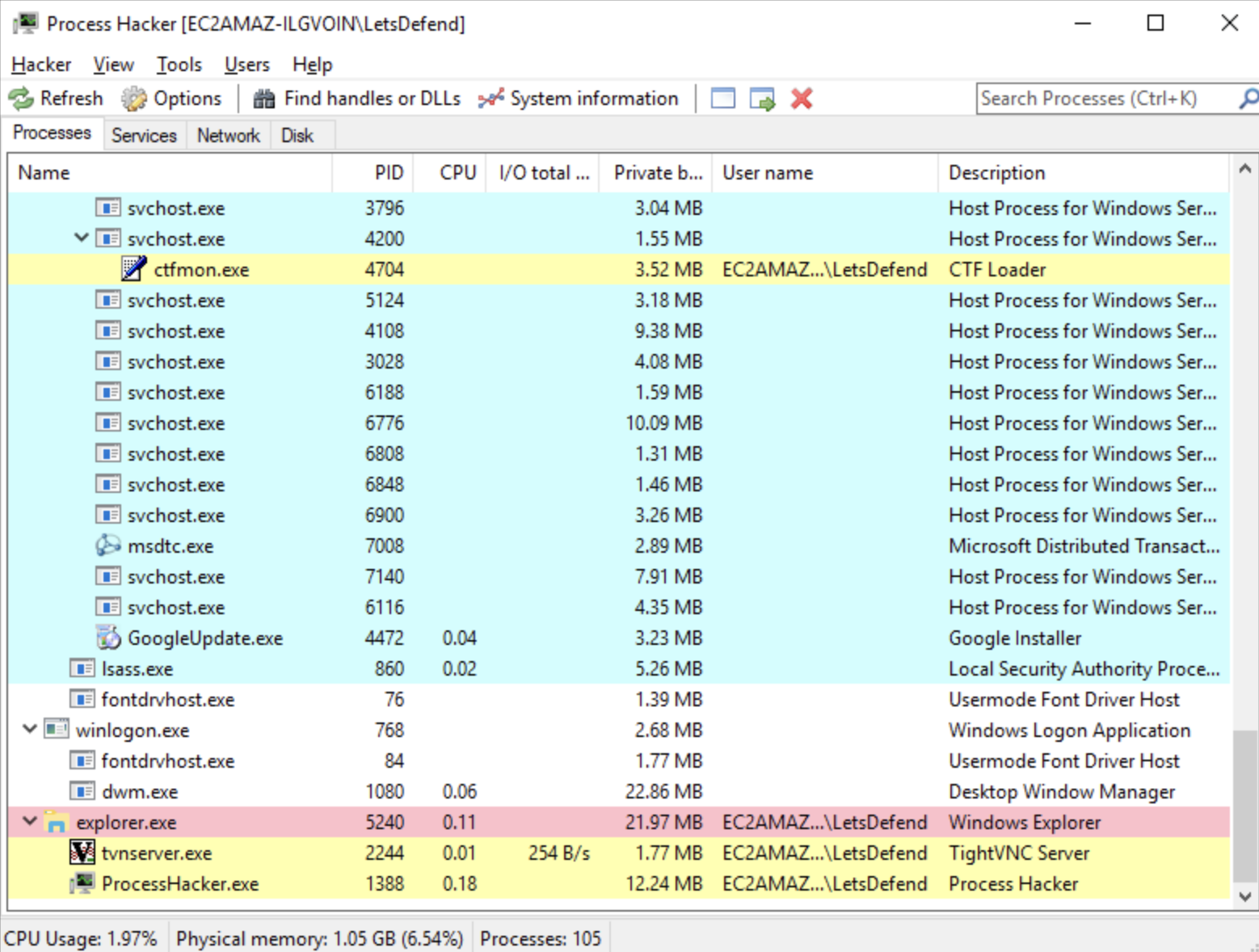
Task: Click the tvnserver.exe TightVNC icon
Action: (x=82, y=853)
